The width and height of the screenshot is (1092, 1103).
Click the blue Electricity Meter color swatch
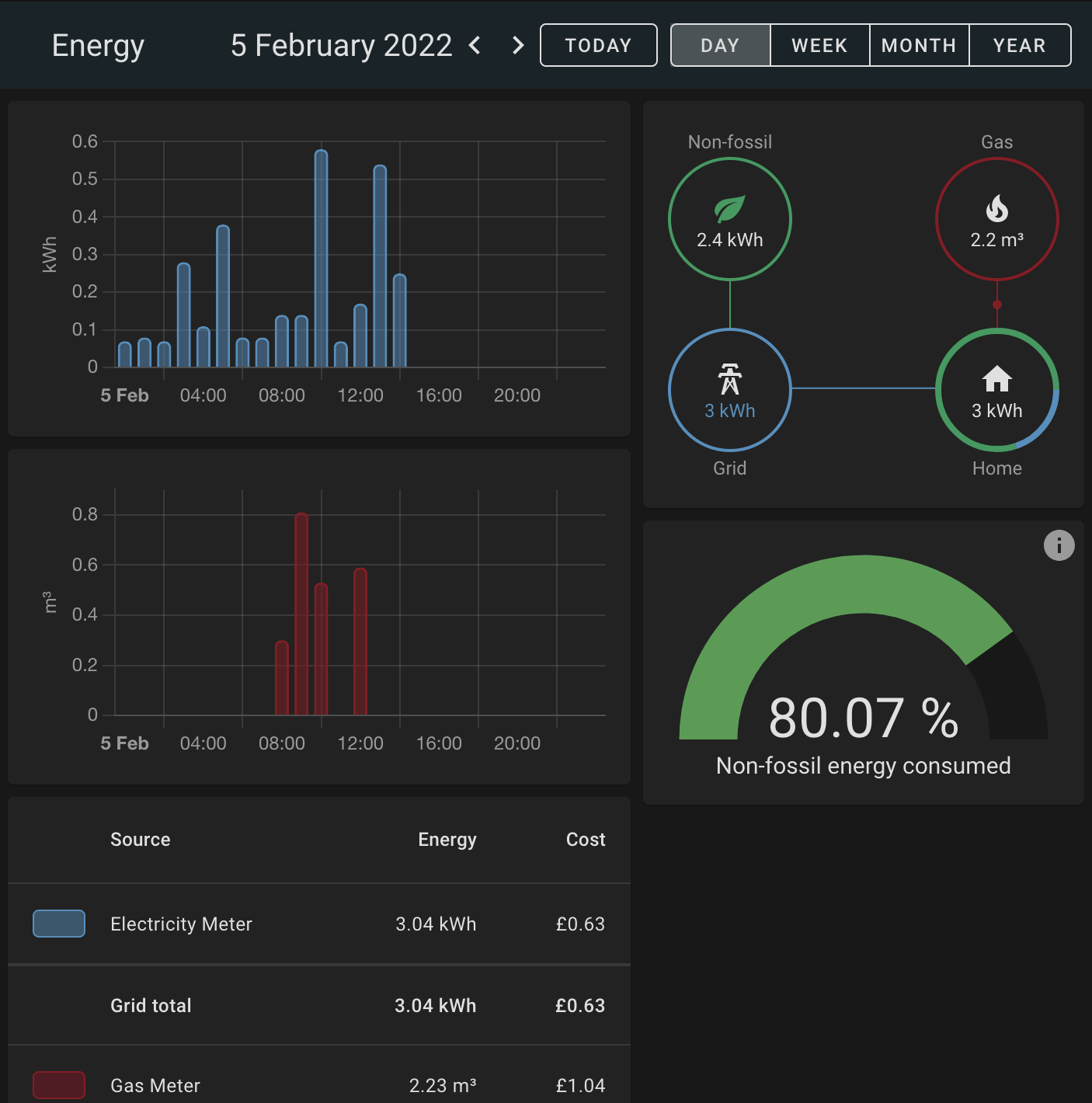pyautogui.click(x=59, y=924)
